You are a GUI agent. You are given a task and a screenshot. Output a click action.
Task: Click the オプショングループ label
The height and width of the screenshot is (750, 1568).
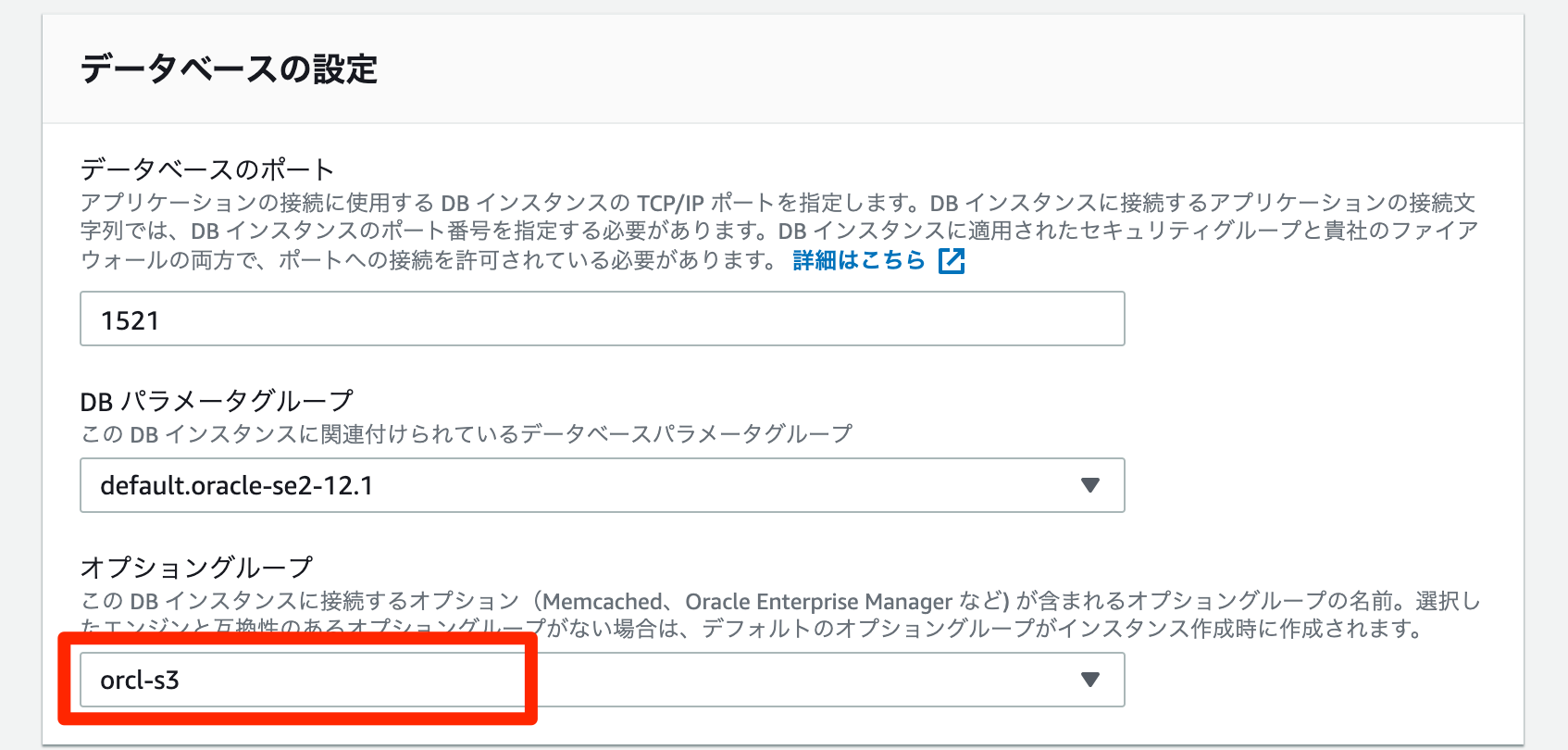(197, 567)
